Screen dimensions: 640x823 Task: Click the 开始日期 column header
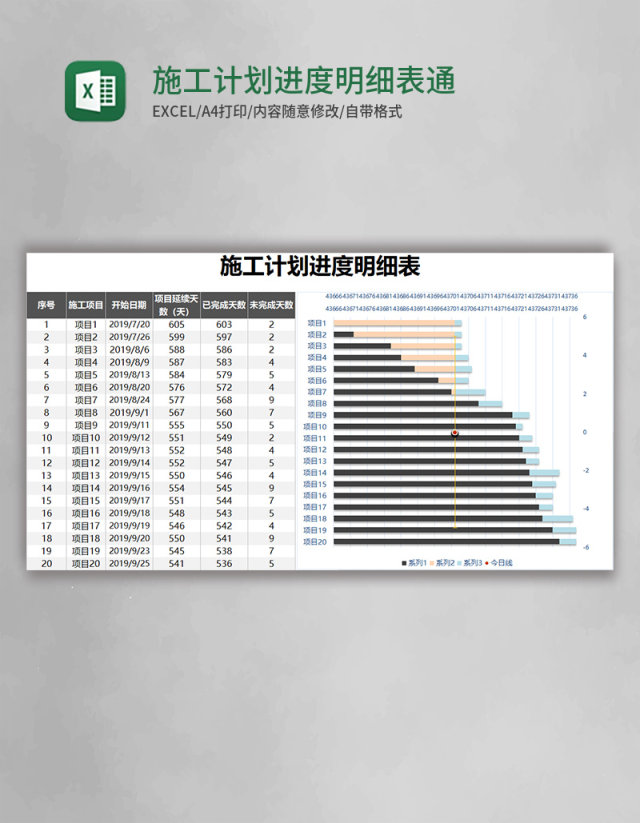coord(129,305)
